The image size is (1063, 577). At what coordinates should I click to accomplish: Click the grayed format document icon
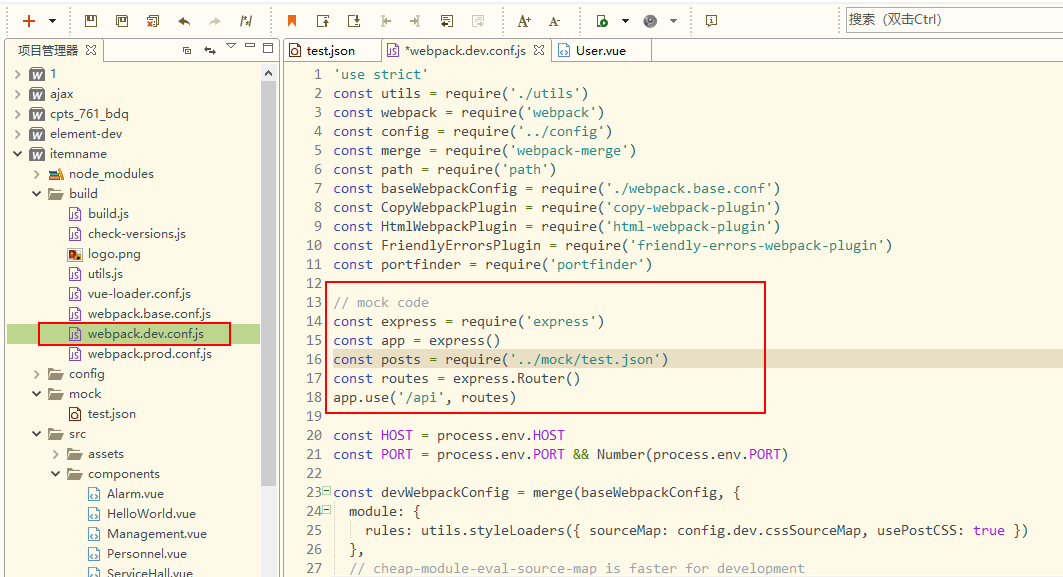(x=478, y=21)
